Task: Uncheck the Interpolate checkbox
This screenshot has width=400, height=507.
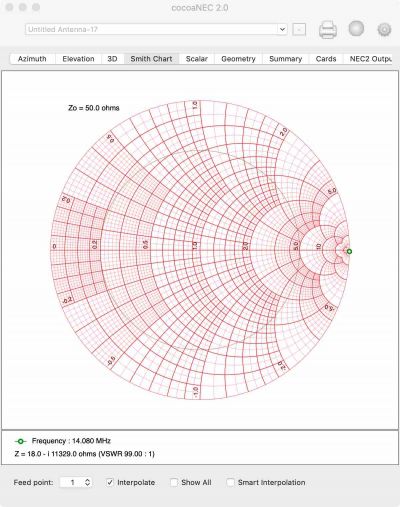Action: [110, 482]
